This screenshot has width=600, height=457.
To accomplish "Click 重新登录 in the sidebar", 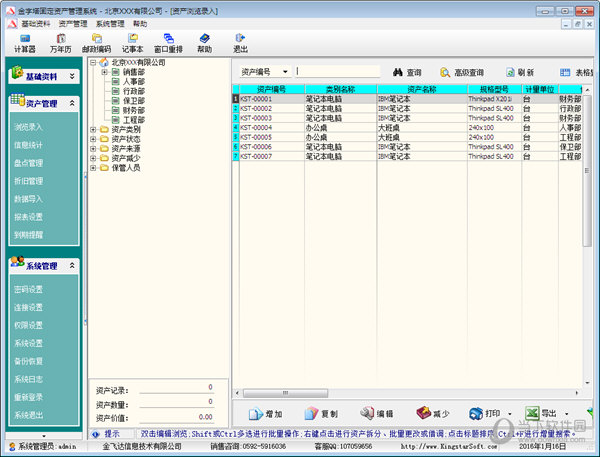I will [x=28, y=397].
